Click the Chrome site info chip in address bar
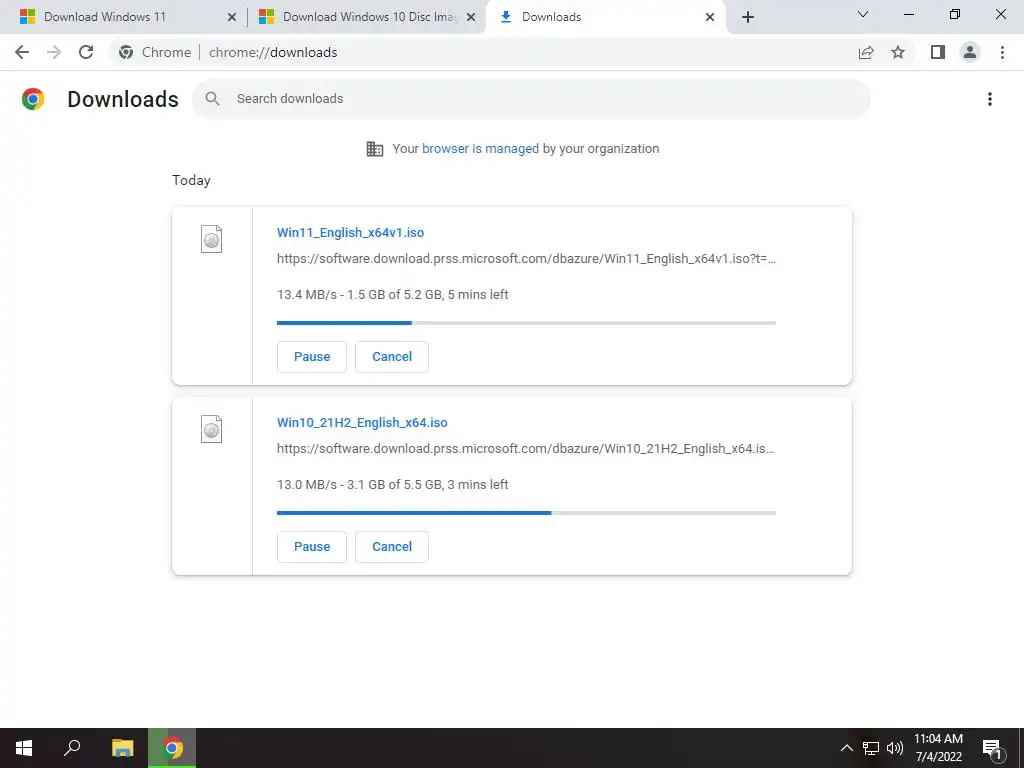The height and width of the screenshot is (768, 1024). [x=155, y=52]
